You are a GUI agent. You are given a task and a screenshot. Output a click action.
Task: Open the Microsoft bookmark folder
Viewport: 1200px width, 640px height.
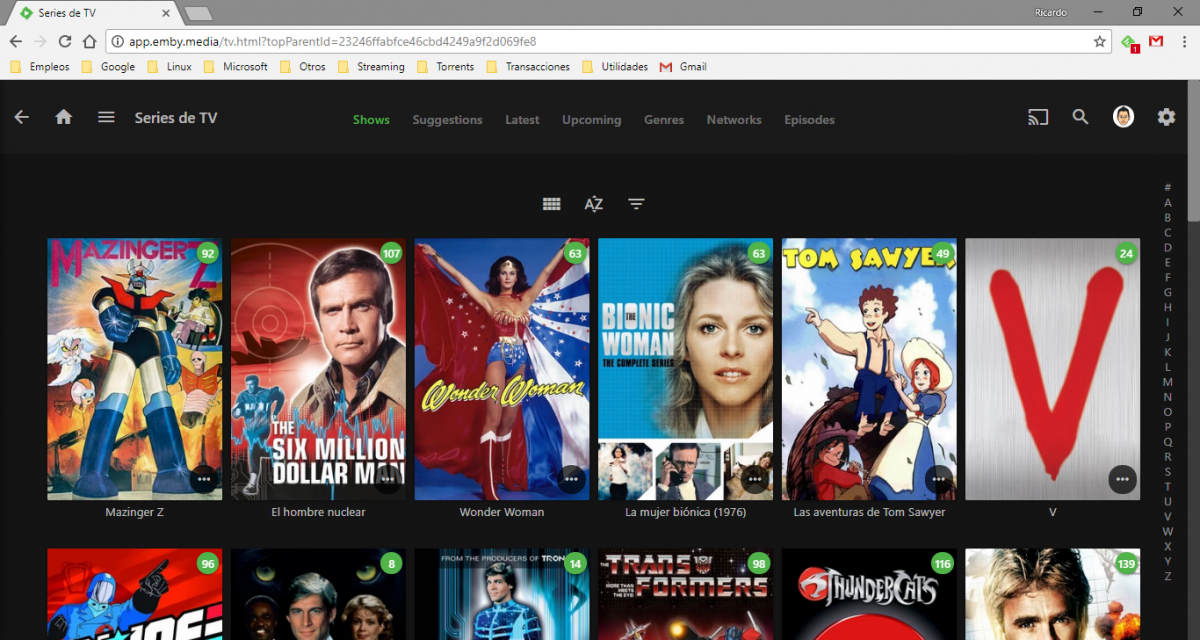click(x=235, y=67)
